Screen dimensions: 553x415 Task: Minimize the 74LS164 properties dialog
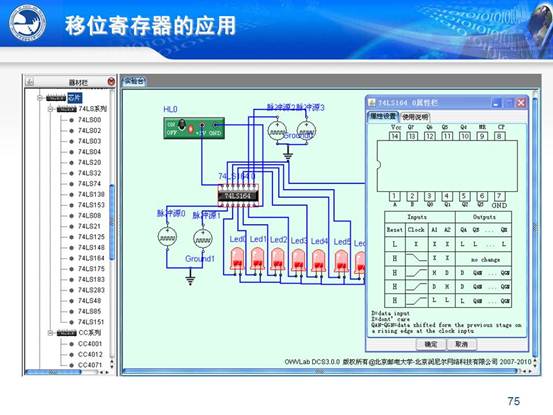tap(496, 103)
